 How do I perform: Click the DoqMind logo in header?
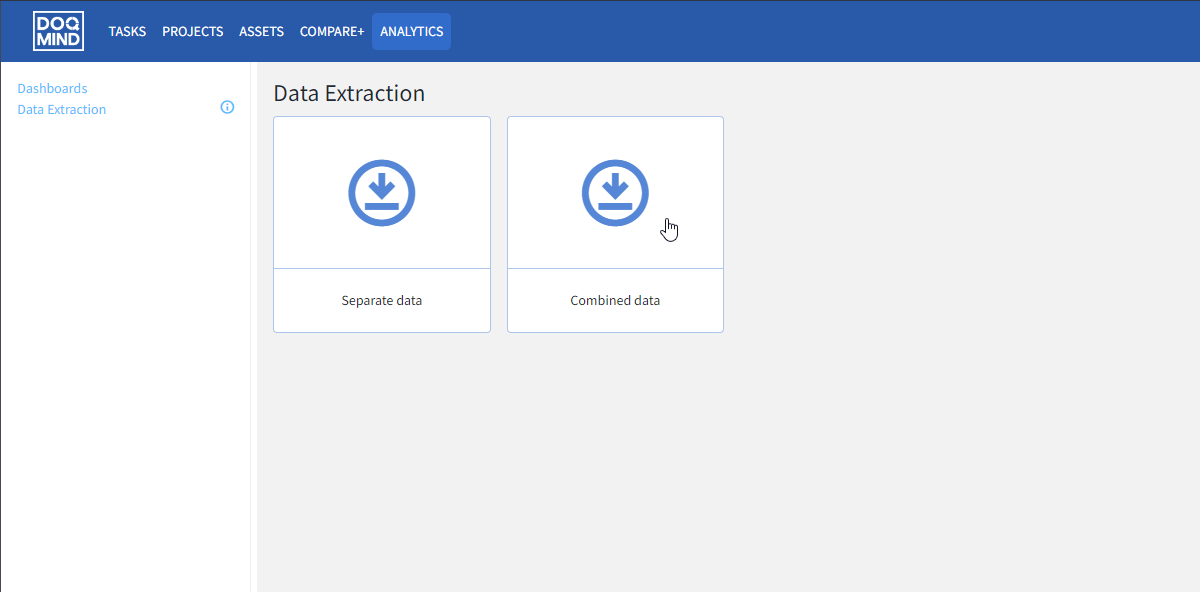[x=58, y=31]
